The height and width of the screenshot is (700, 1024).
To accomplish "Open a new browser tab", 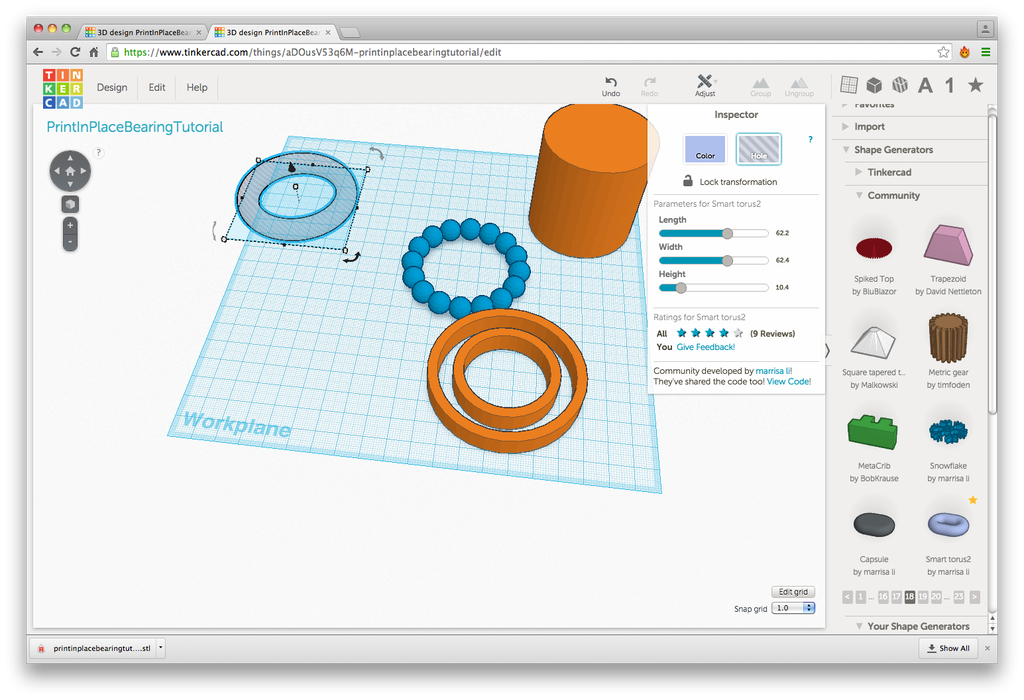I will pos(350,32).
